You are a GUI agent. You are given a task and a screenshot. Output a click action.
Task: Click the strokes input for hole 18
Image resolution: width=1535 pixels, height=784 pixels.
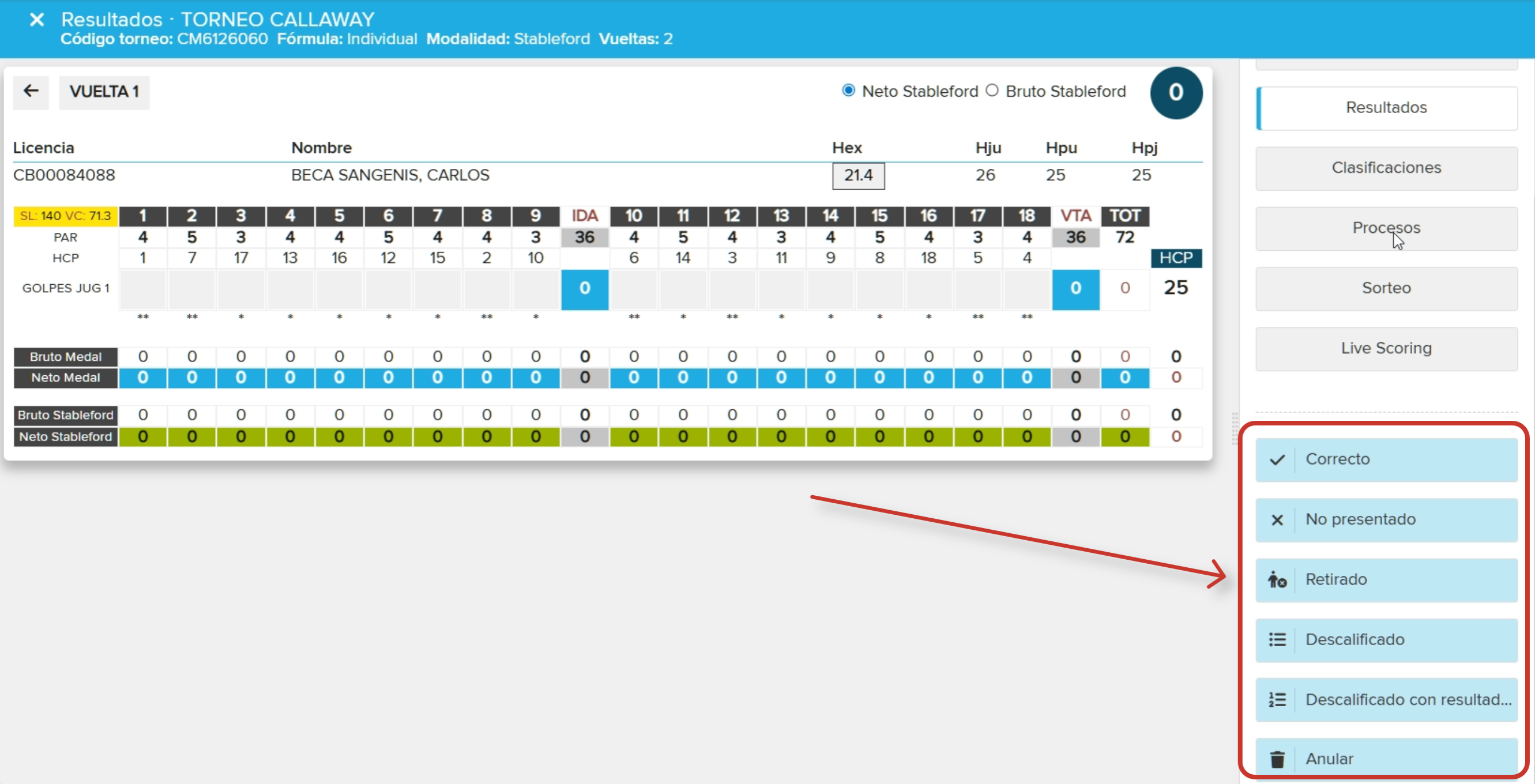point(1027,289)
